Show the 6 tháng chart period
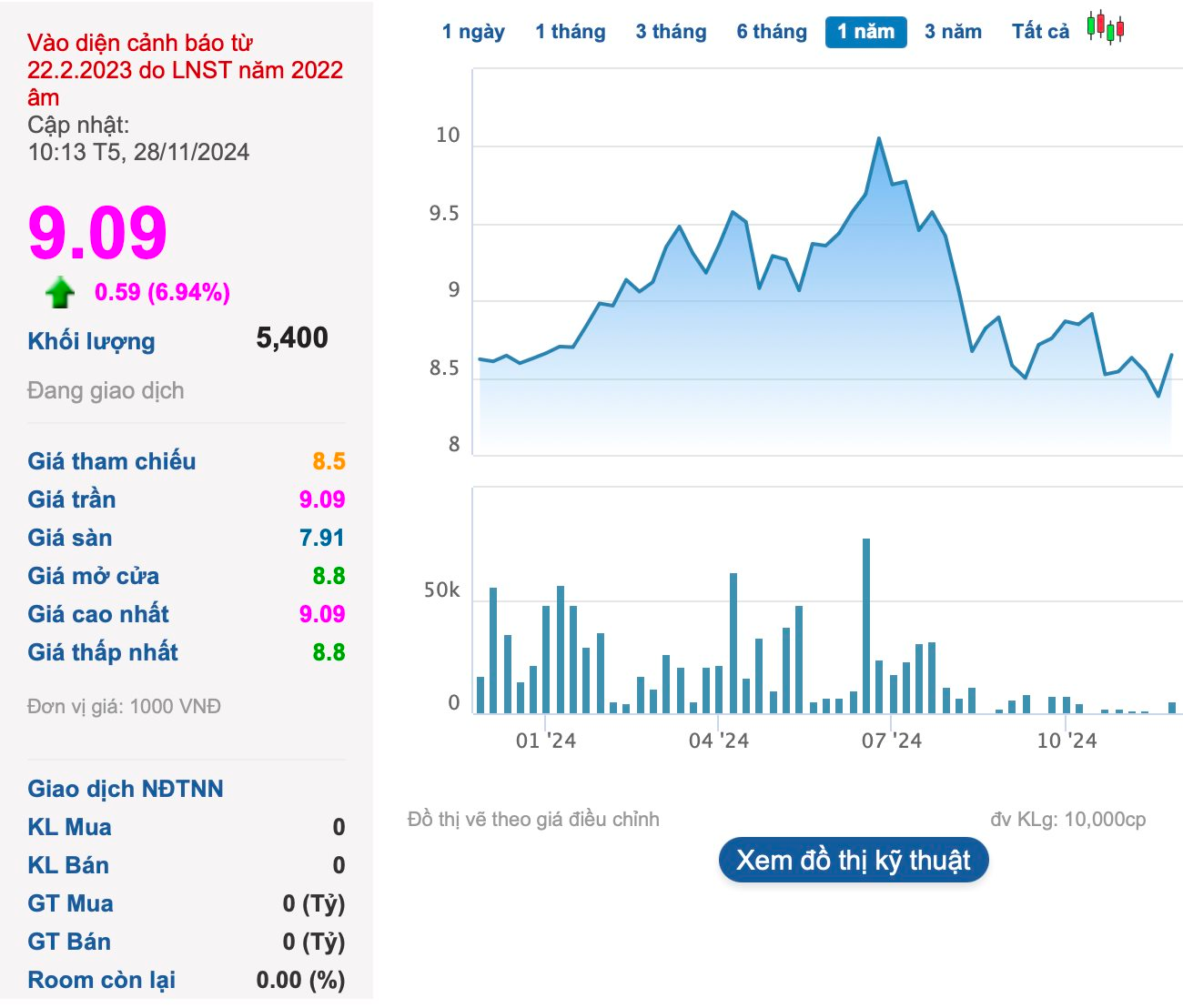The image size is (1183, 1008). pos(772,32)
